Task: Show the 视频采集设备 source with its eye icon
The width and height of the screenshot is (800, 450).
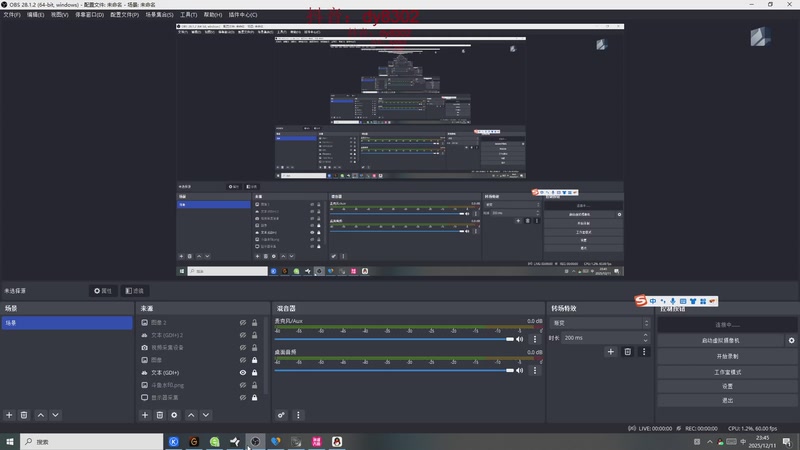Action: 243,347
